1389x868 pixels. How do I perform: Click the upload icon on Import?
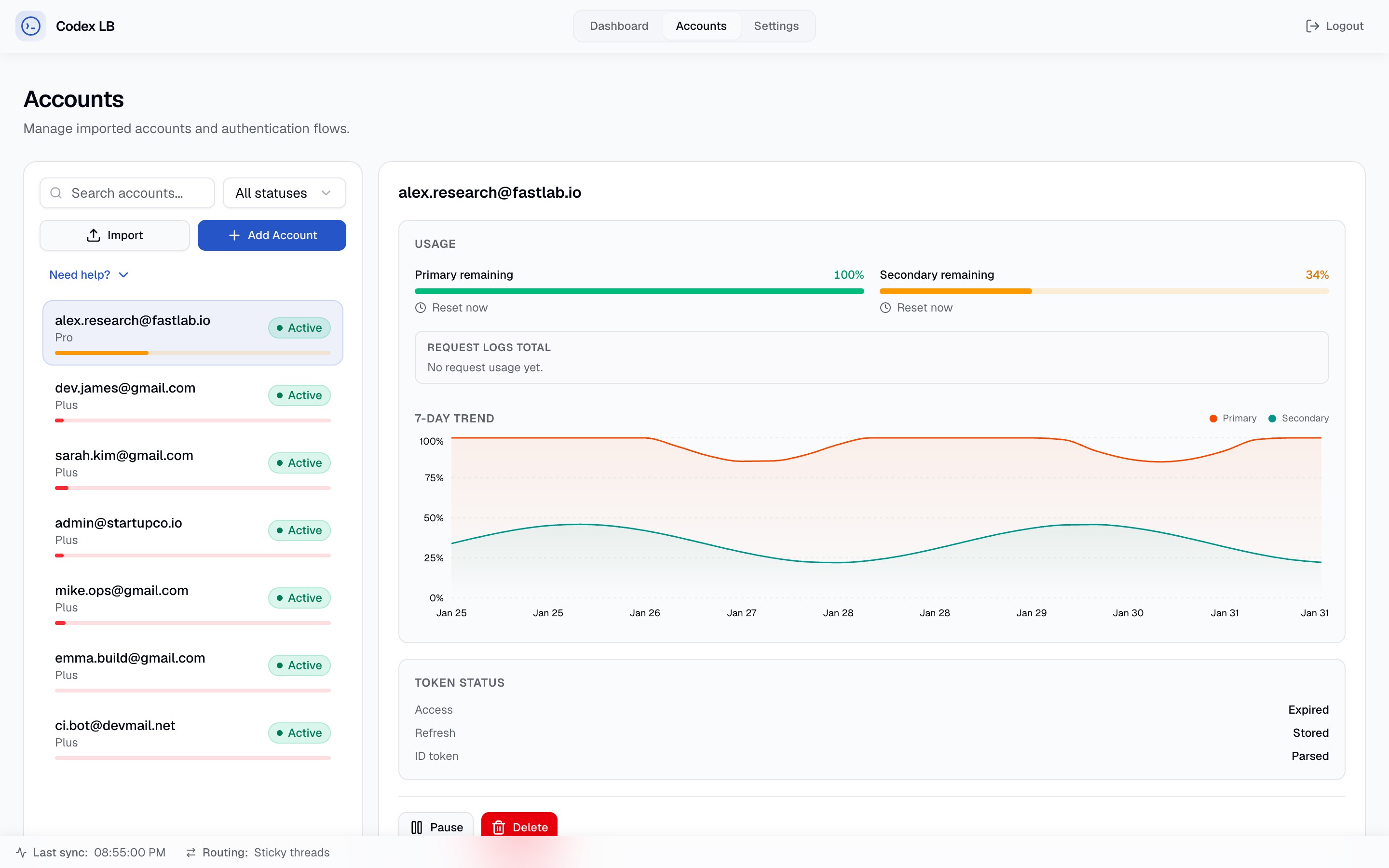94,235
